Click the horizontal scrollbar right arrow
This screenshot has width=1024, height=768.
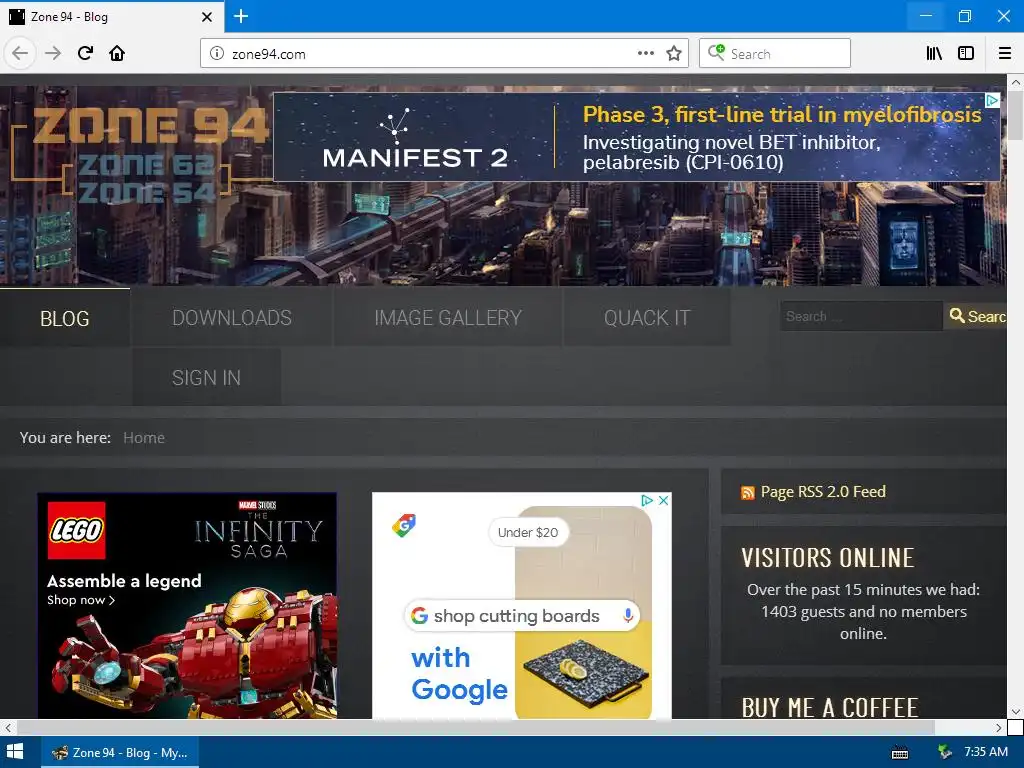pos(999,728)
